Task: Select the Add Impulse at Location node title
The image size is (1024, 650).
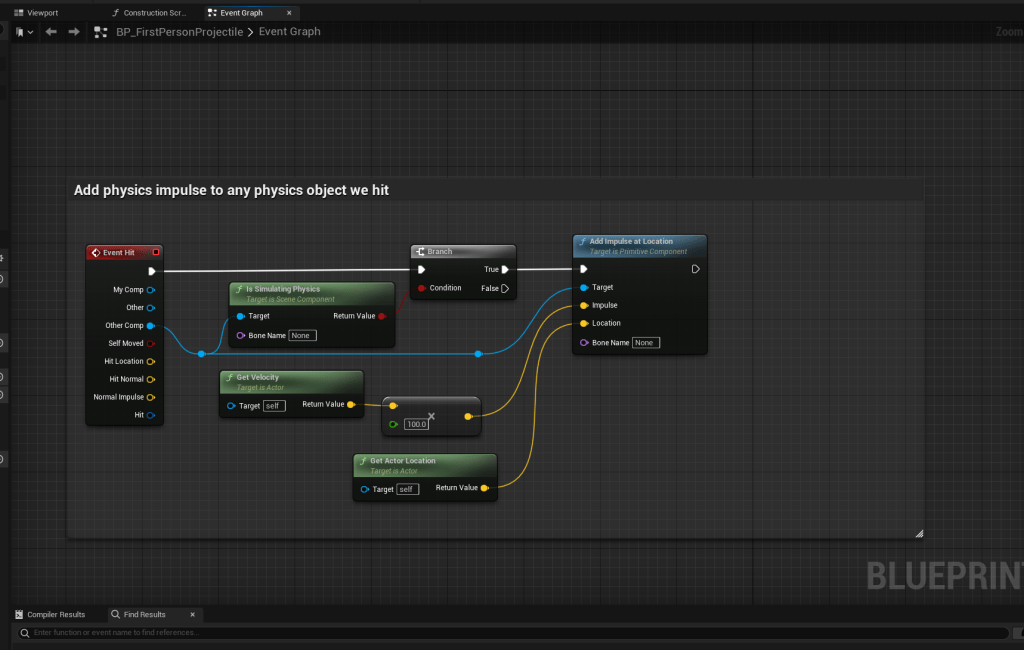Action: pos(631,241)
